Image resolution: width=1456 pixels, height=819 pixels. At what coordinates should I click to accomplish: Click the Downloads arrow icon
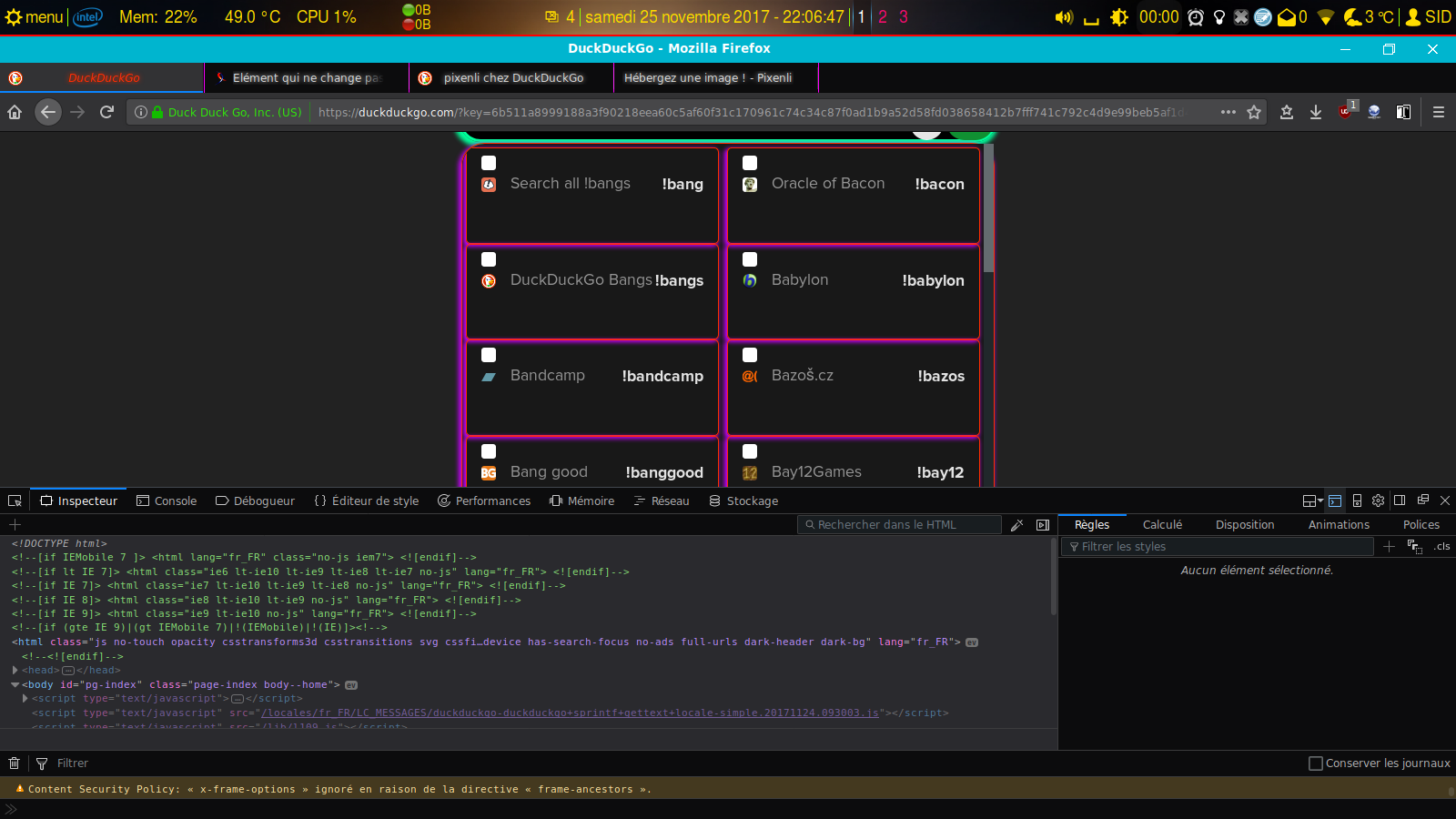point(1316,112)
